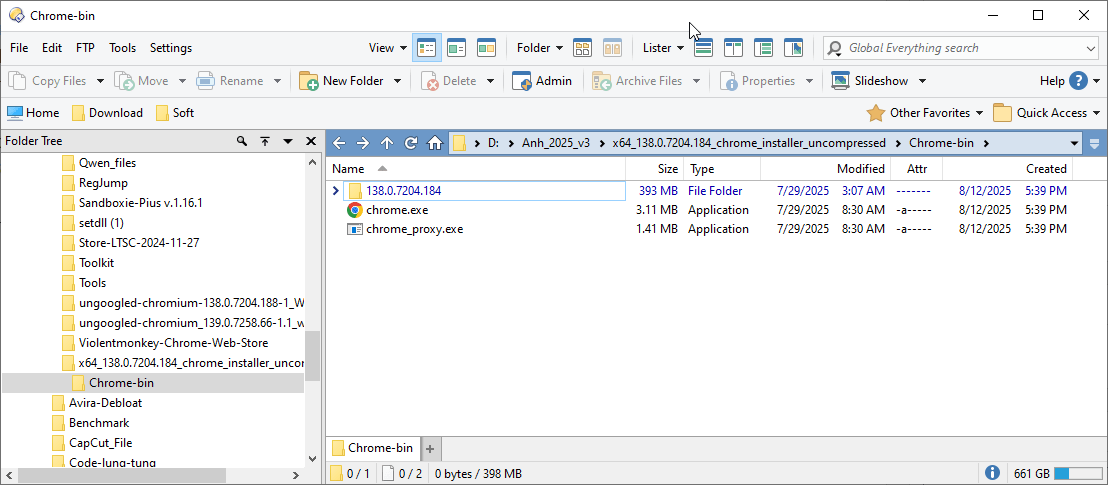This screenshot has height=485, width=1108.
Task: Add a new folder tab with plus button
Action: tap(430, 448)
